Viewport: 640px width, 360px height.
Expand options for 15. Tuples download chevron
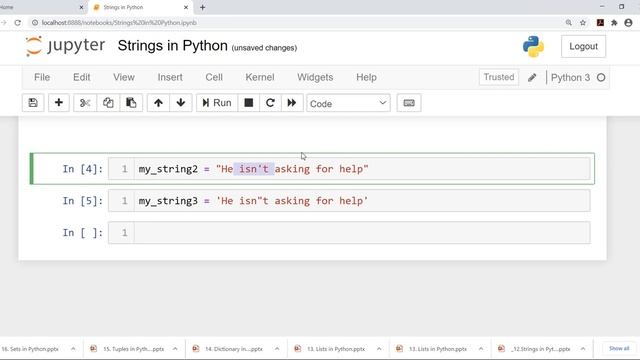click(x=175, y=349)
